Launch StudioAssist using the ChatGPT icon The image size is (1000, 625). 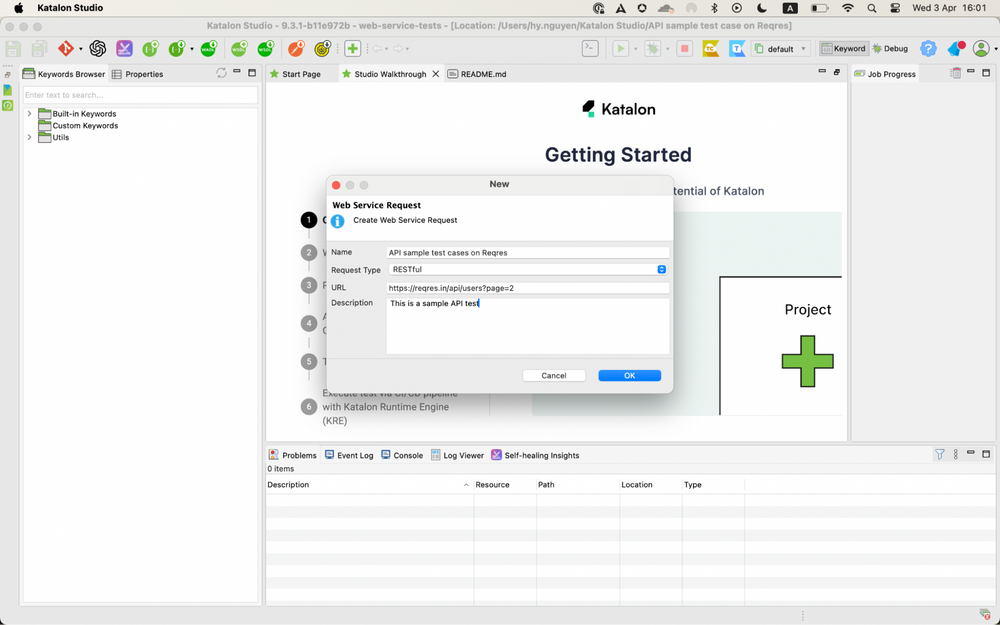tap(98, 48)
